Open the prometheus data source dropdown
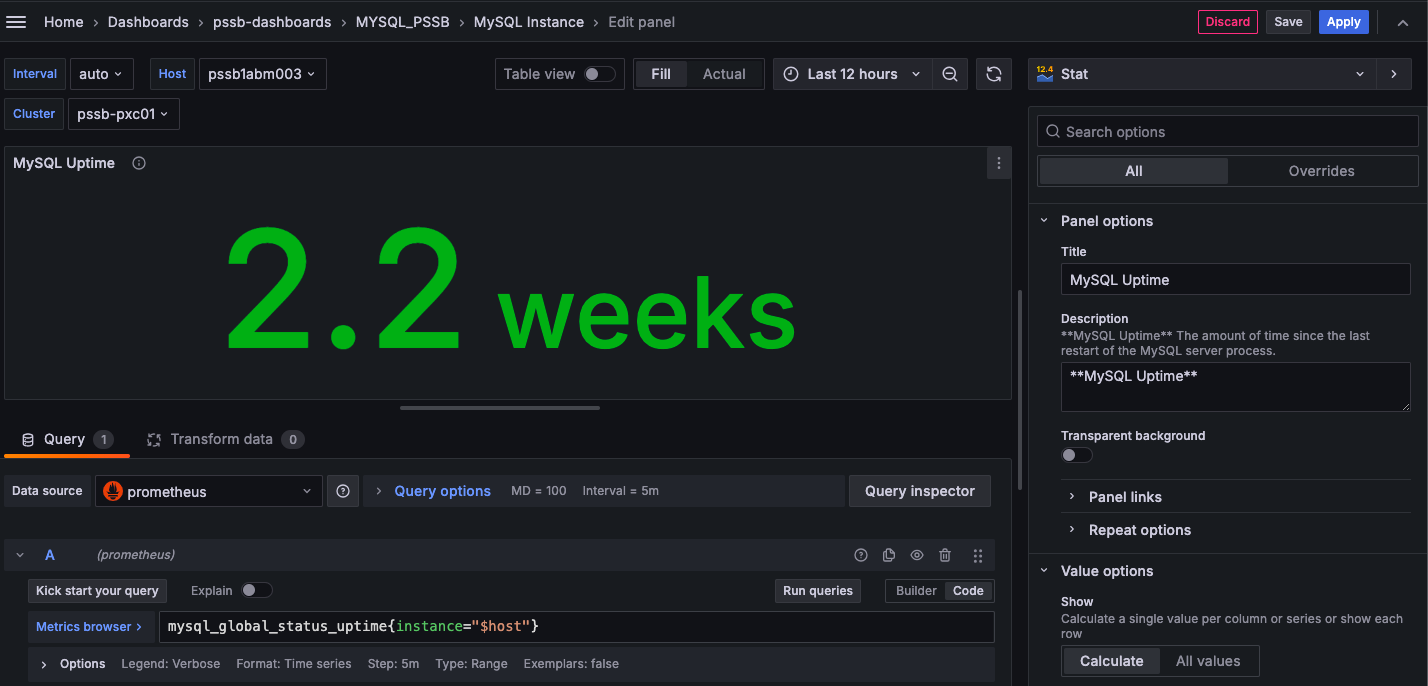1428x686 pixels. pyautogui.click(x=209, y=491)
